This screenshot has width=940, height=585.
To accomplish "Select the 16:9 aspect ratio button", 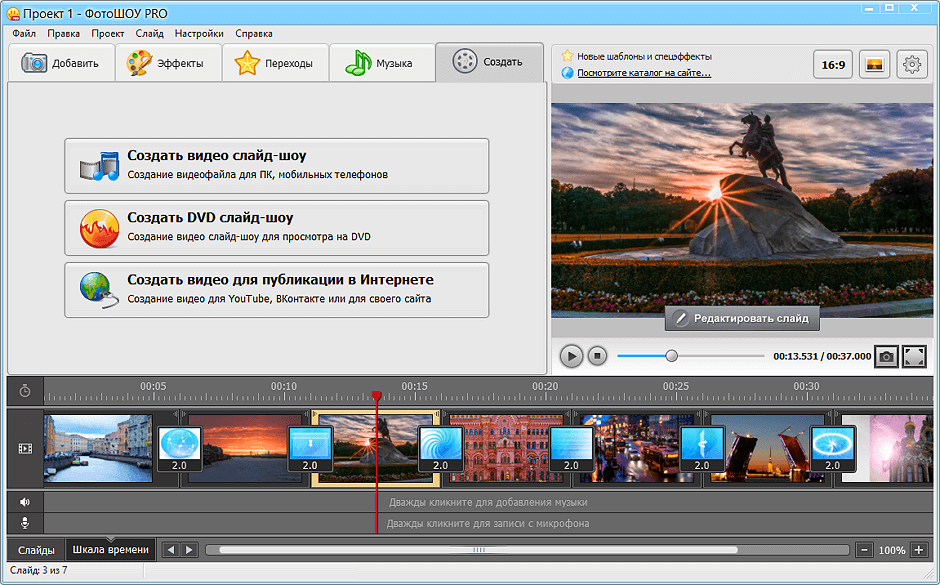I will pyautogui.click(x=833, y=65).
